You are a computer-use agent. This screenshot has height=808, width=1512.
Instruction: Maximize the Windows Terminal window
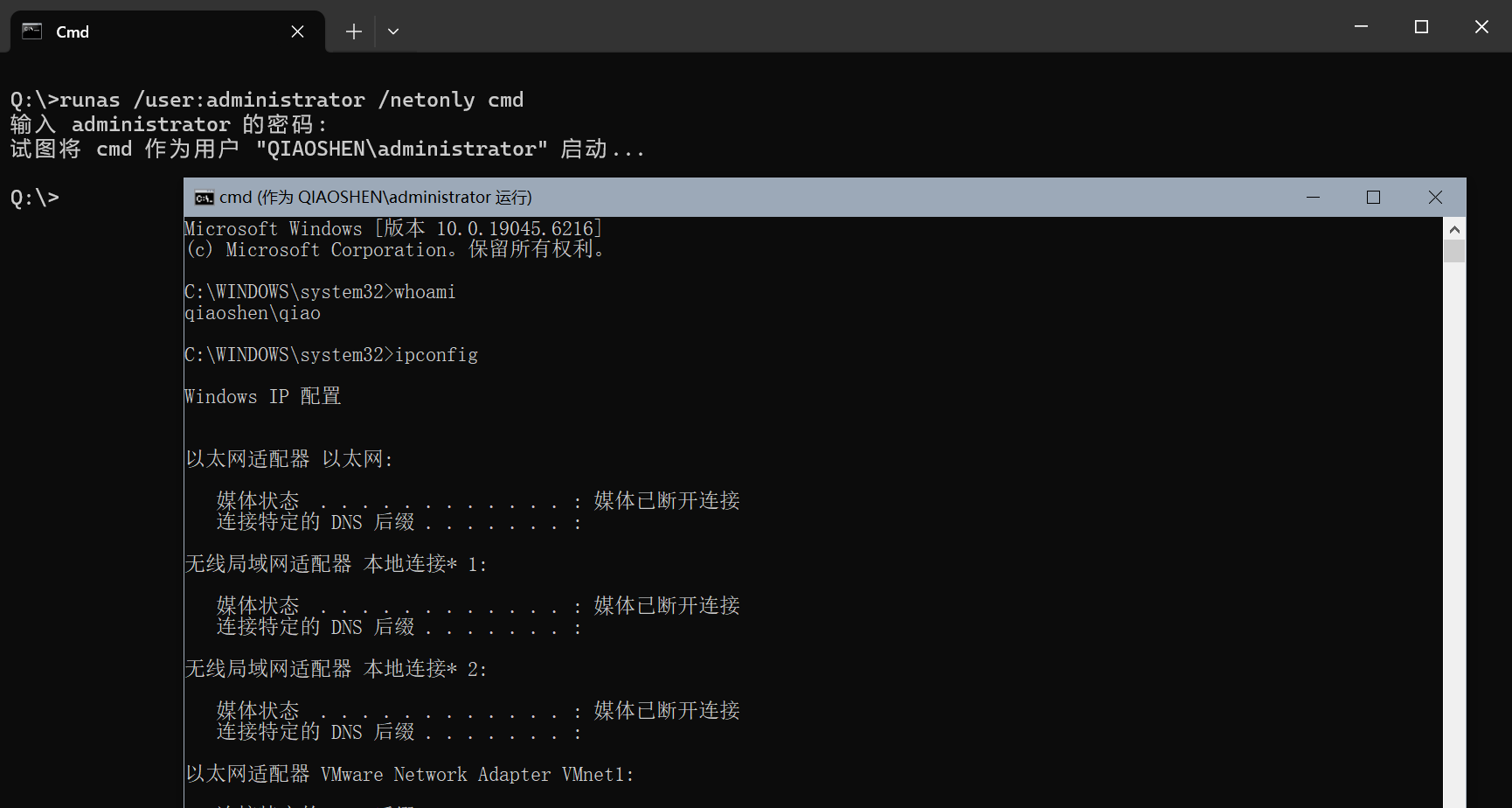1421,27
